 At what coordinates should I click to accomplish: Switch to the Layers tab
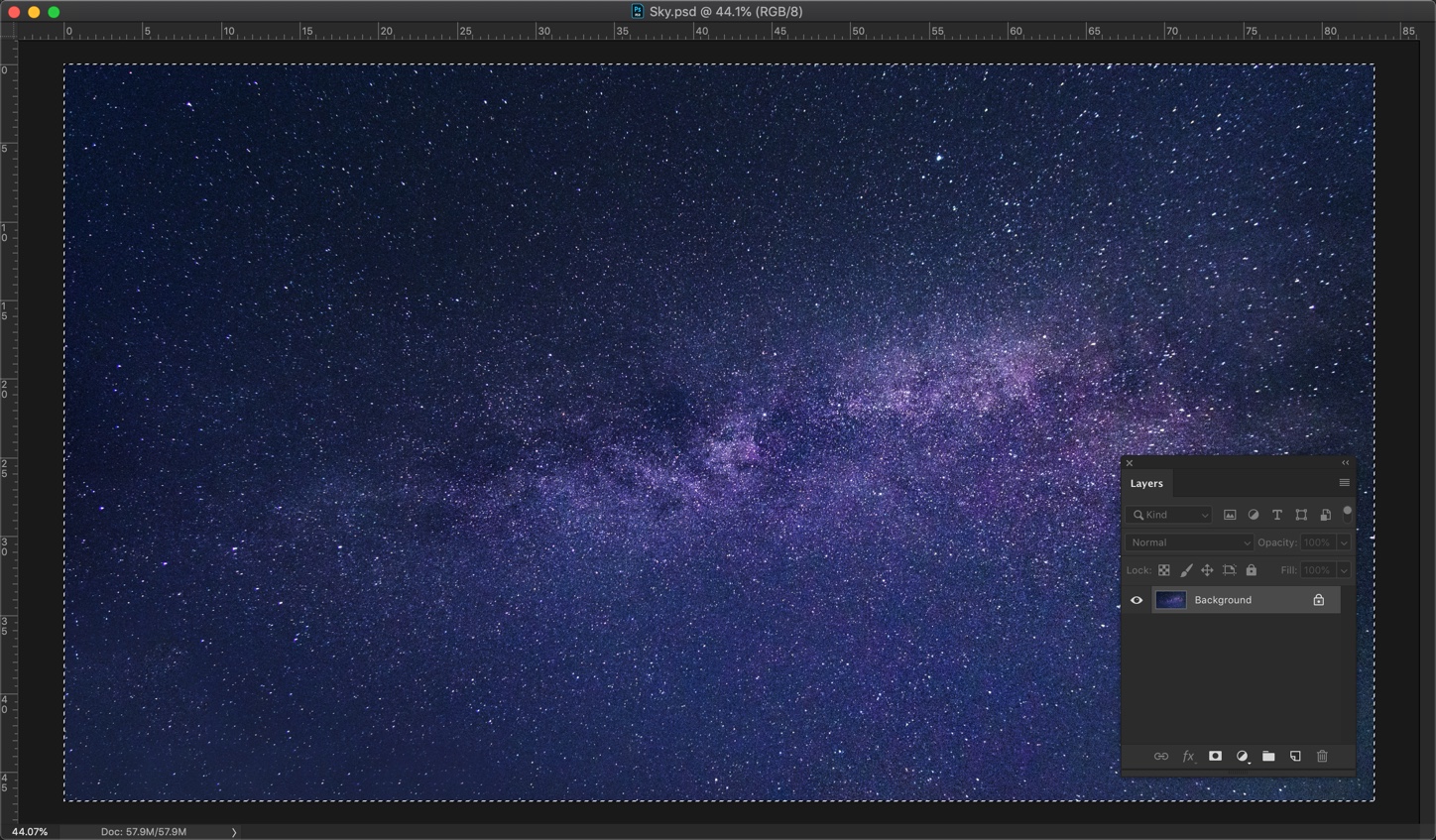[1146, 484]
